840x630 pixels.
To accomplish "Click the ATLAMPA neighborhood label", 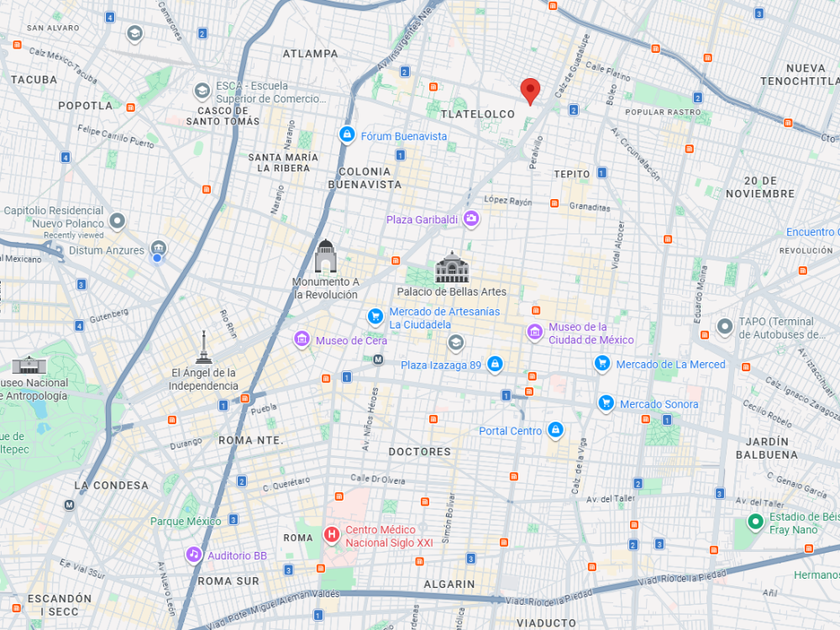I will tap(310, 54).
